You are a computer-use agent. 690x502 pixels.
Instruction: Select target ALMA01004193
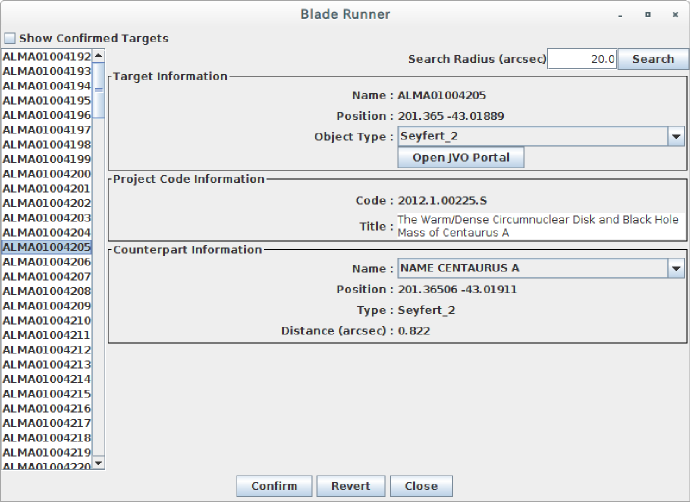coord(47,71)
